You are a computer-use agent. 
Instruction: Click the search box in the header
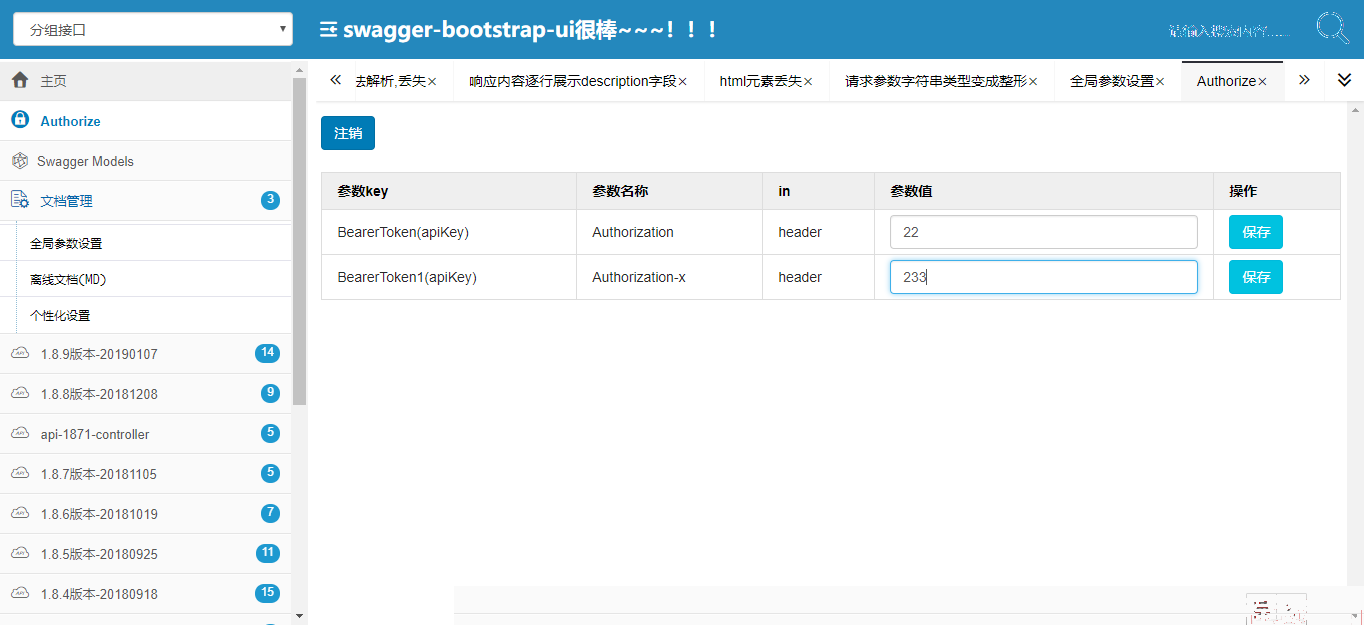coord(1230,30)
